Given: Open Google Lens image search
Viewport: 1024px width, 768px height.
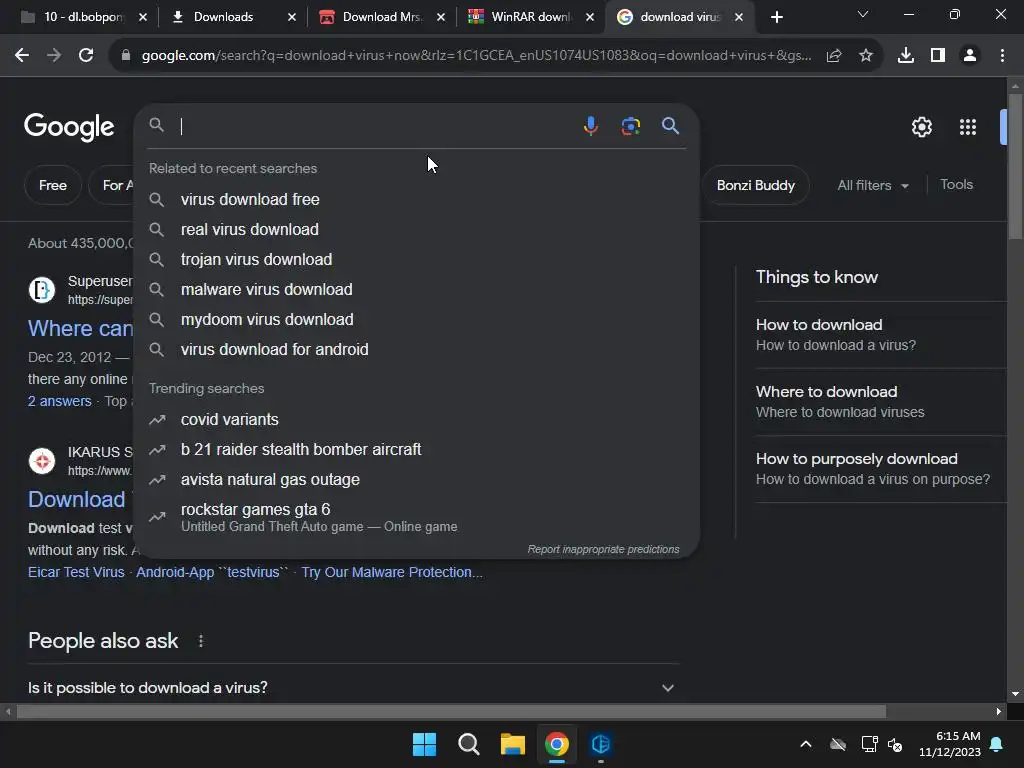Looking at the screenshot, I should coord(630,125).
